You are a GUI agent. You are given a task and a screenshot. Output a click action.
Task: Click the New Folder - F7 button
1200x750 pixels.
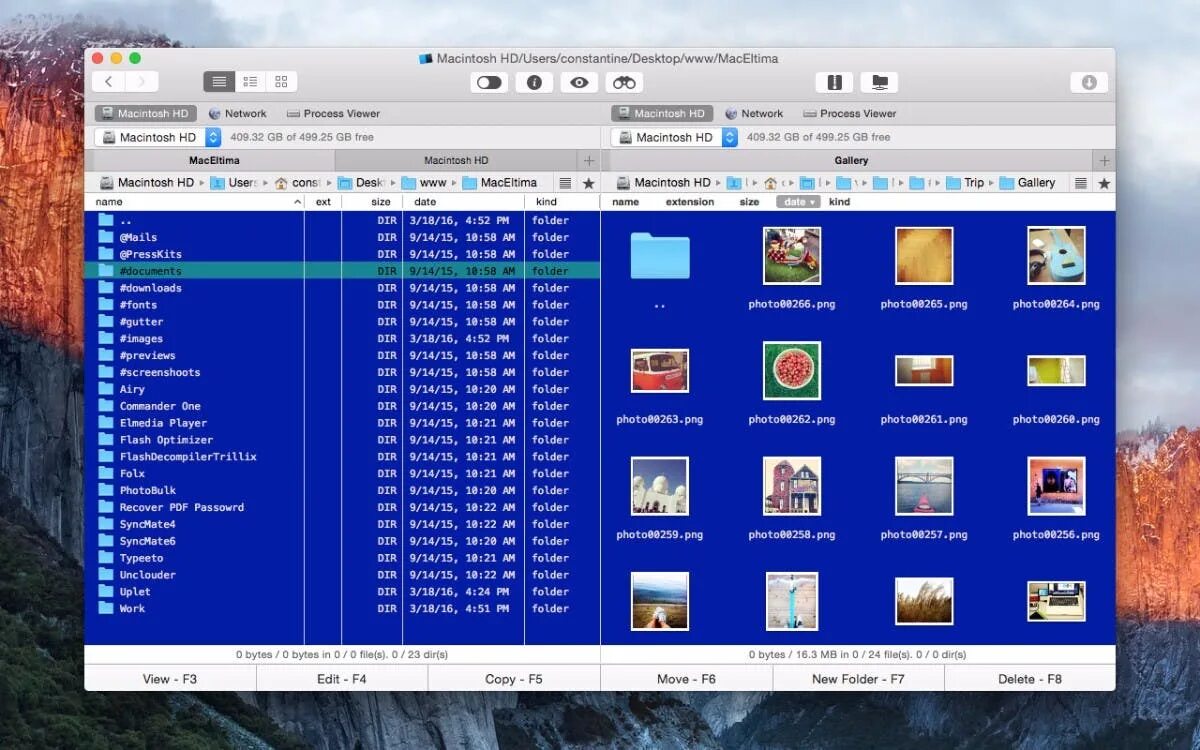click(858, 678)
